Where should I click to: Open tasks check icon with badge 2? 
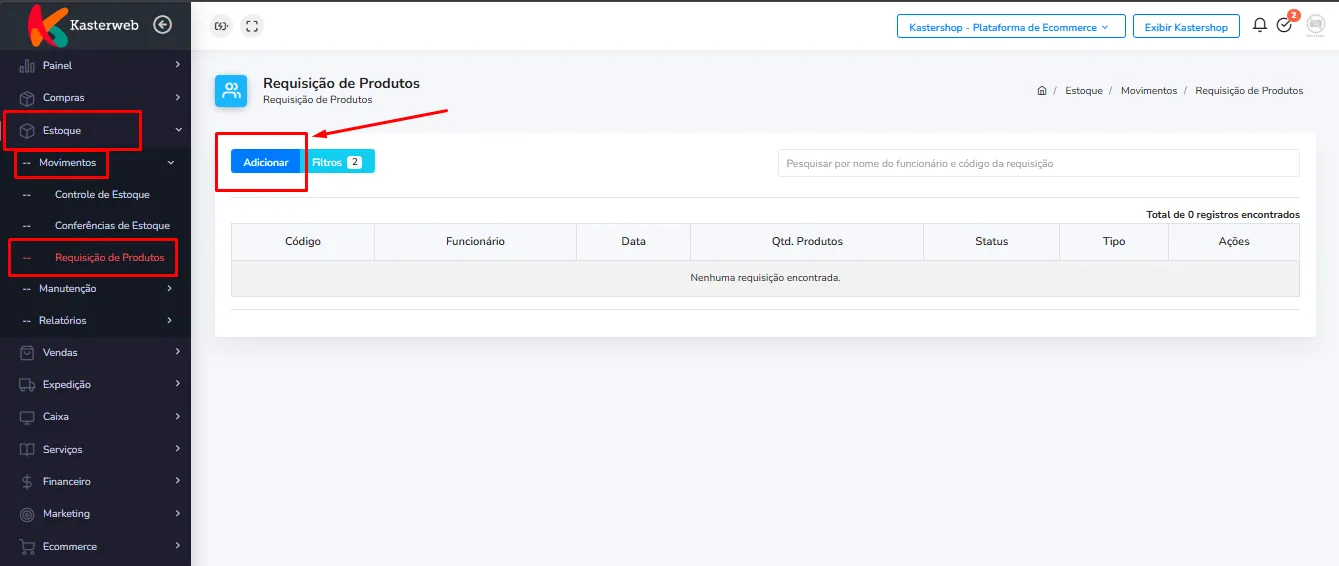(x=1285, y=25)
